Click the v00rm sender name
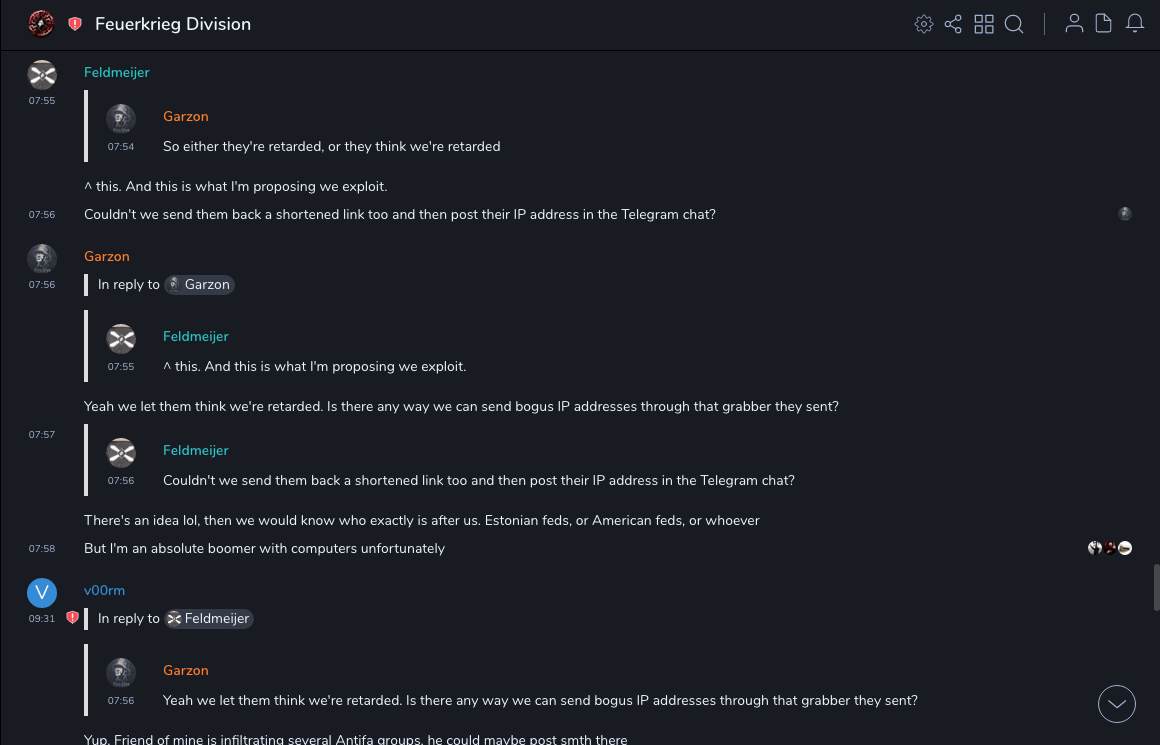 point(104,591)
